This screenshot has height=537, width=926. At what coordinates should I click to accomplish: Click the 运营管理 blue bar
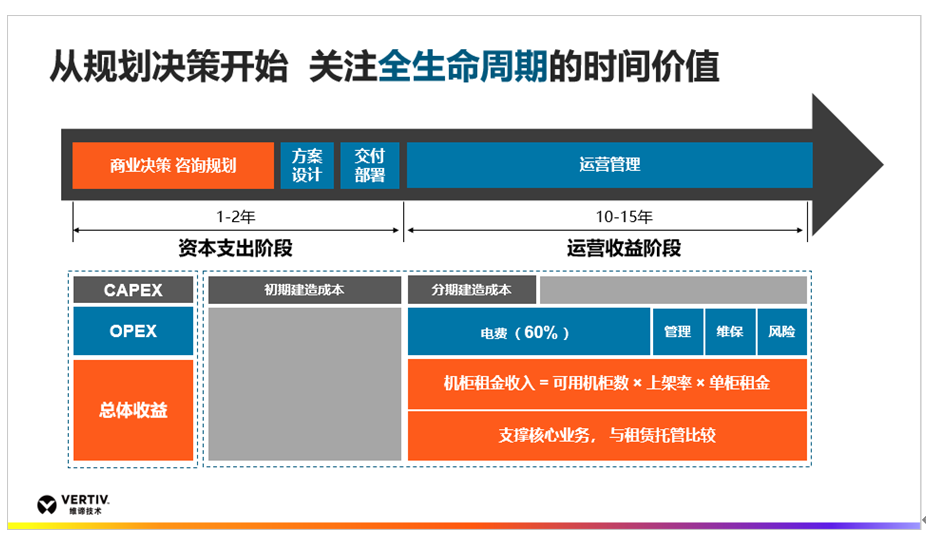[x=609, y=165]
